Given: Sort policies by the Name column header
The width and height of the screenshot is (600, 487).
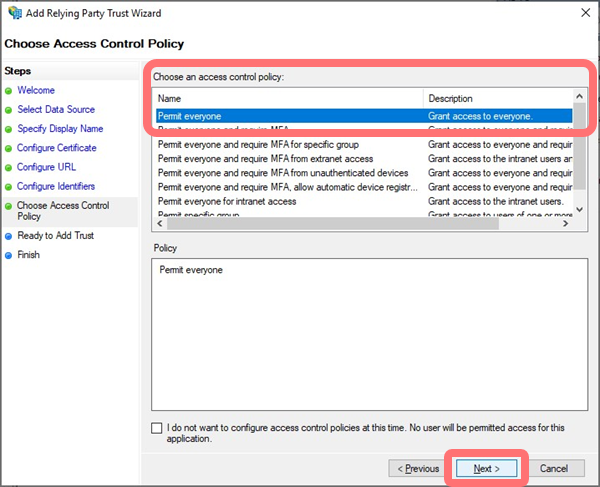Looking at the screenshot, I should point(288,99).
